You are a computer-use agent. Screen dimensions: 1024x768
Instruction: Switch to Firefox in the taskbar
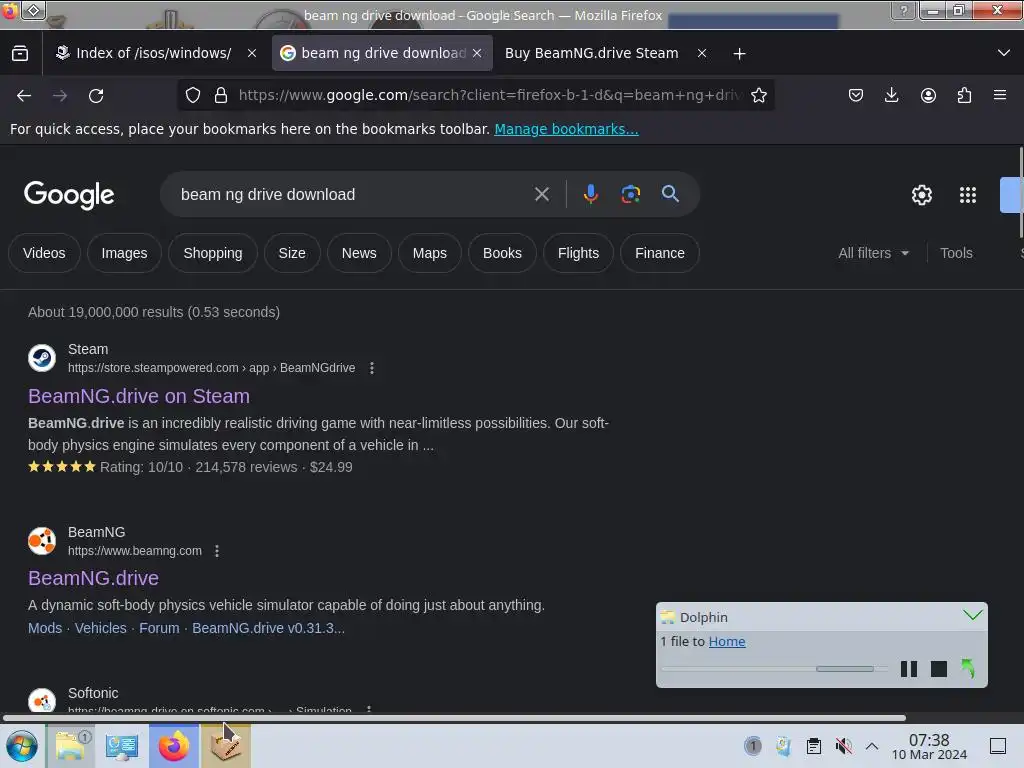[x=174, y=746]
